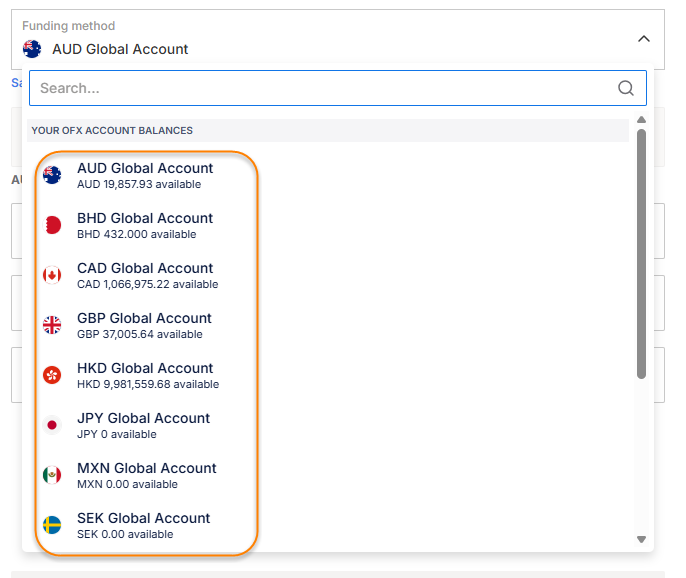The height and width of the screenshot is (578, 686).
Task: Click the magnifying glass search icon
Action: point(626,88)
